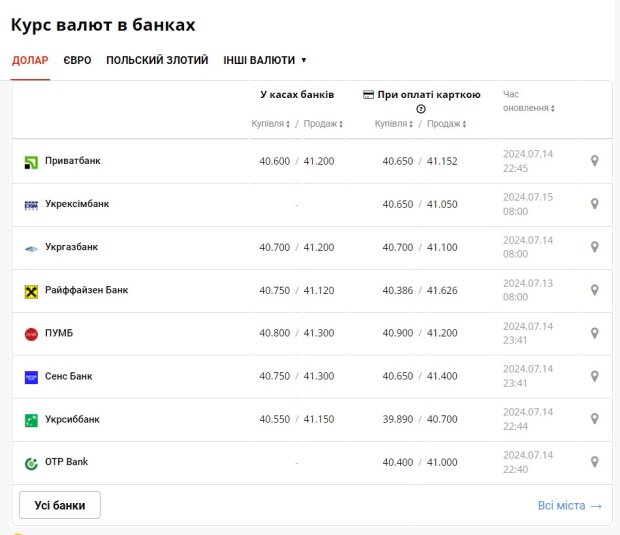Open the Всі міста link
The image size is (620, 535).
pyautogui.click(x=570, y=506)
